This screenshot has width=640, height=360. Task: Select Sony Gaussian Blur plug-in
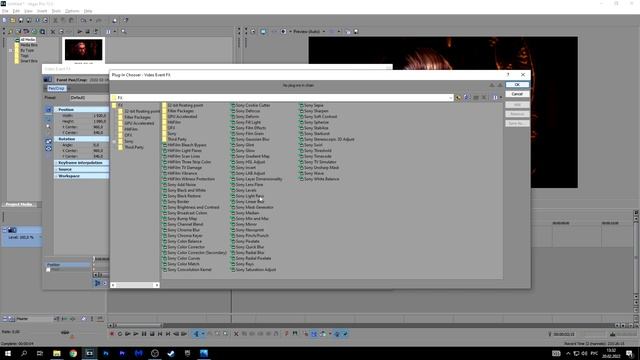(250, 139)
